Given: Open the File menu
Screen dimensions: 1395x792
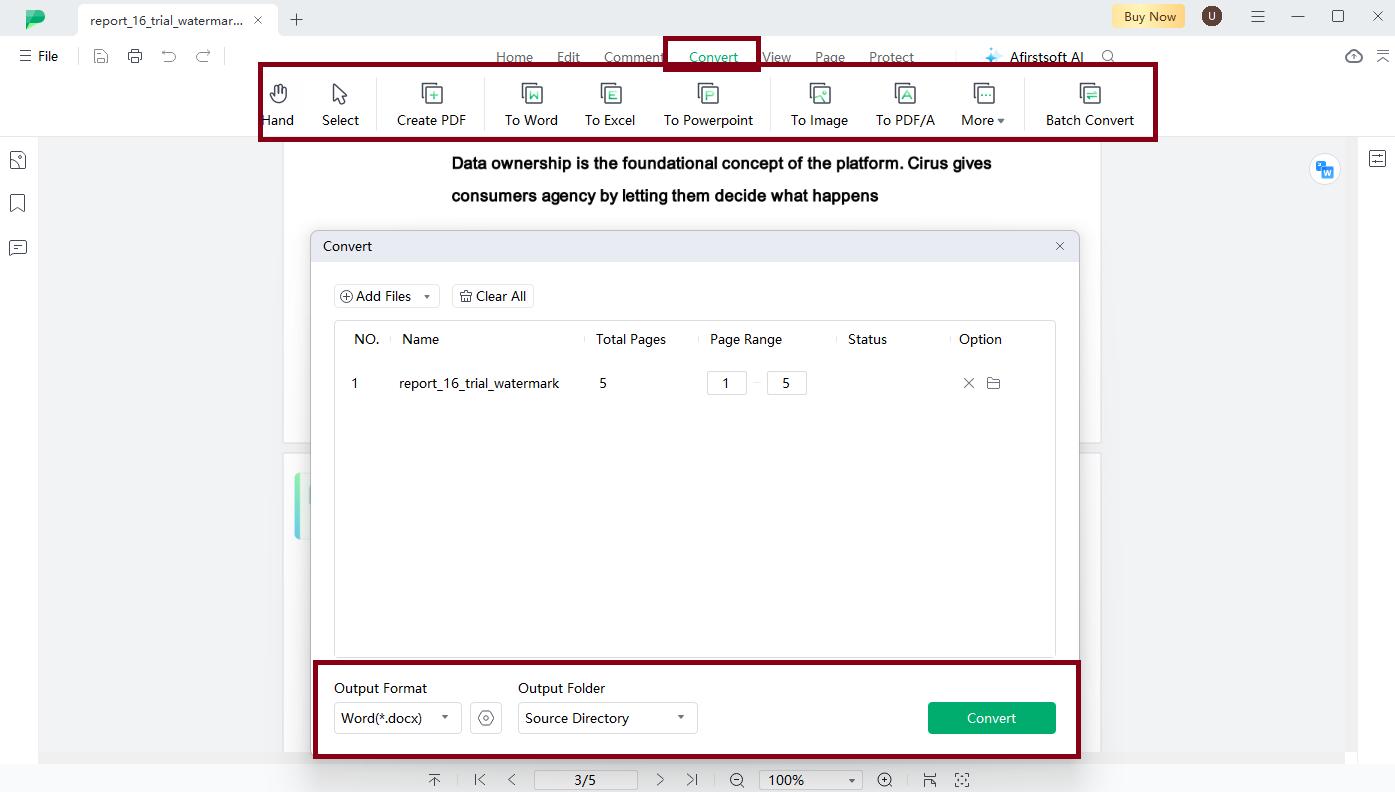Looking at the screenshot, I should pyautogui.click(x=39, y=56).
